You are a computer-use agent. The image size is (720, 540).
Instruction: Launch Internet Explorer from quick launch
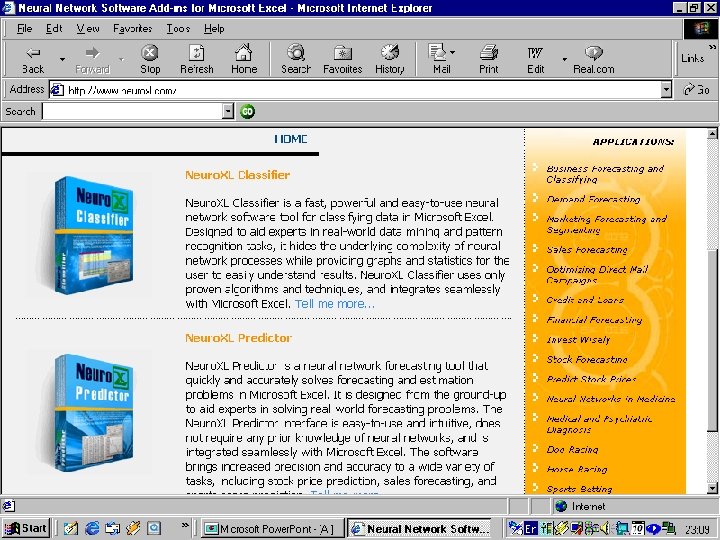pos(91,528)
